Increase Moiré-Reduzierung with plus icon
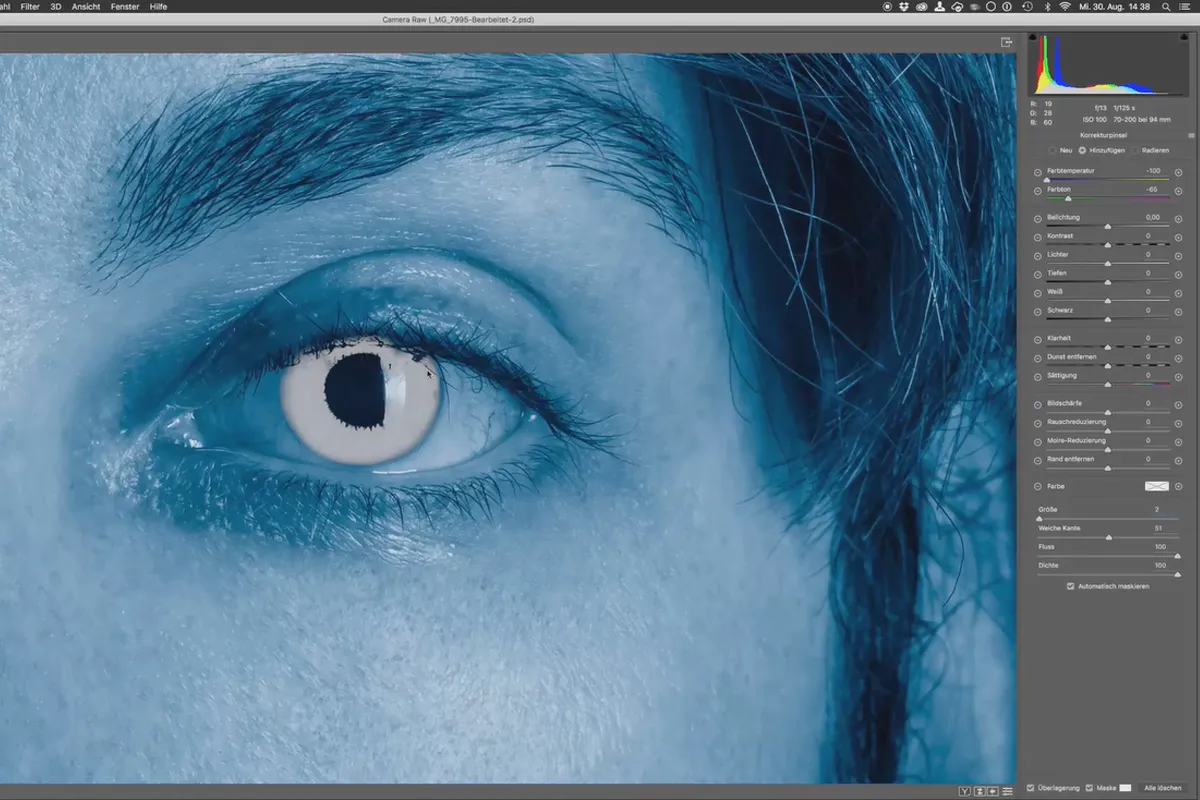The height and width of the screenshot is (800, 1200). point(1178,442)
